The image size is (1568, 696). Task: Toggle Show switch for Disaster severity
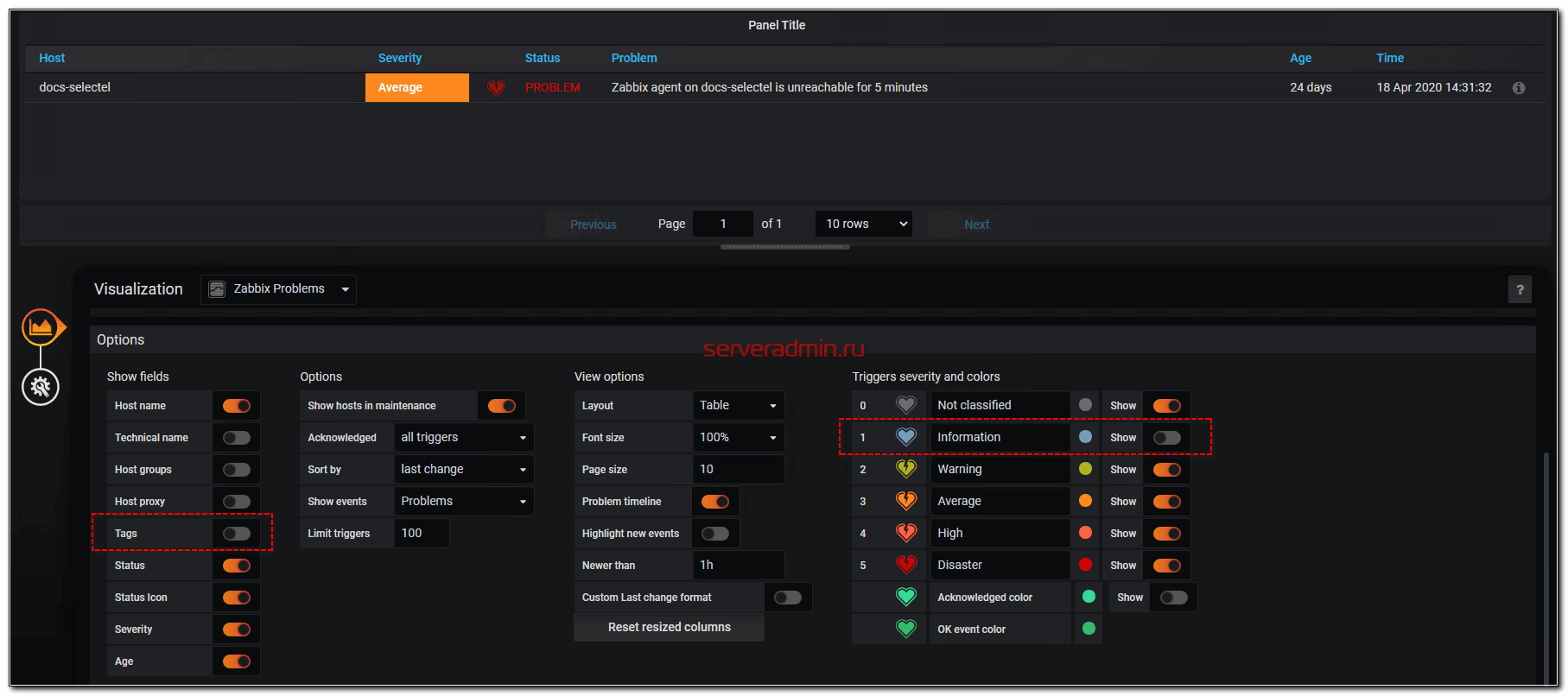1167,566
